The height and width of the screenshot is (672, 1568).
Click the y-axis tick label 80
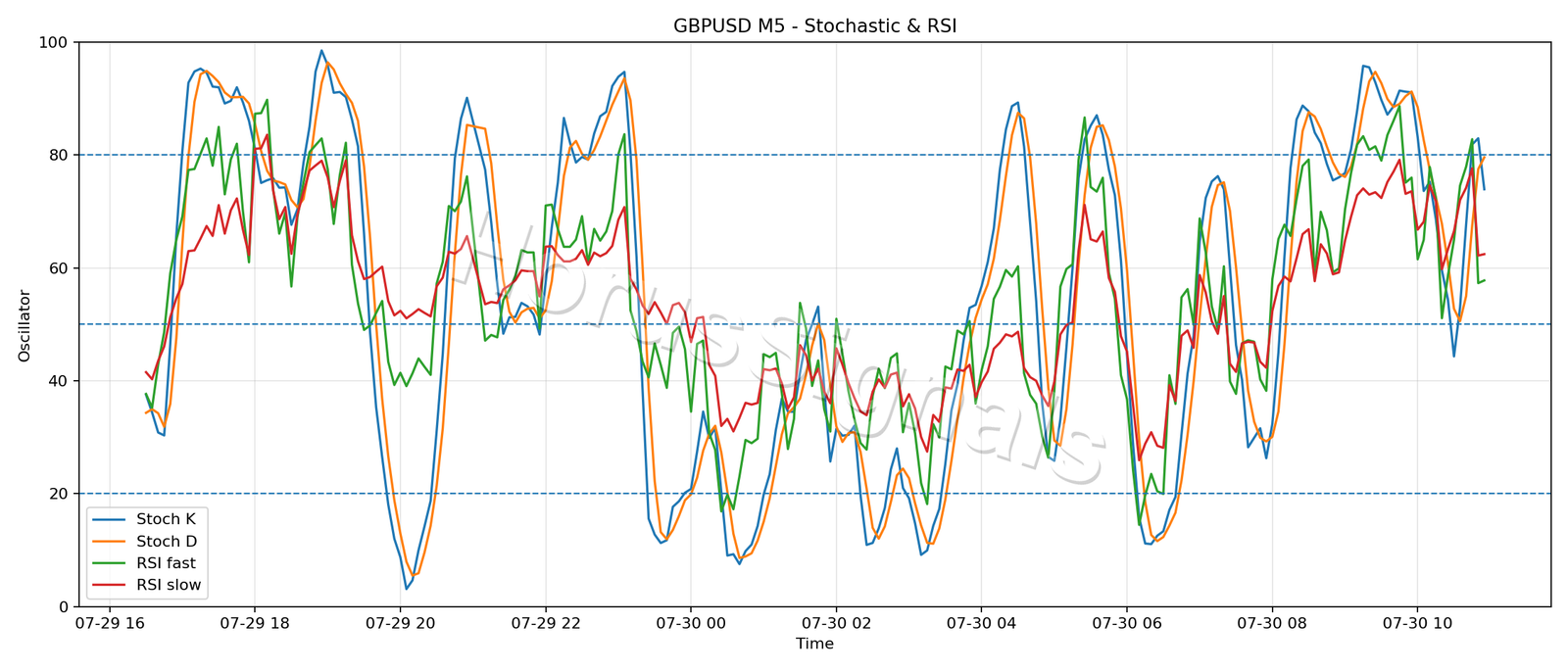pyautogui.click(x=58, y=155)
